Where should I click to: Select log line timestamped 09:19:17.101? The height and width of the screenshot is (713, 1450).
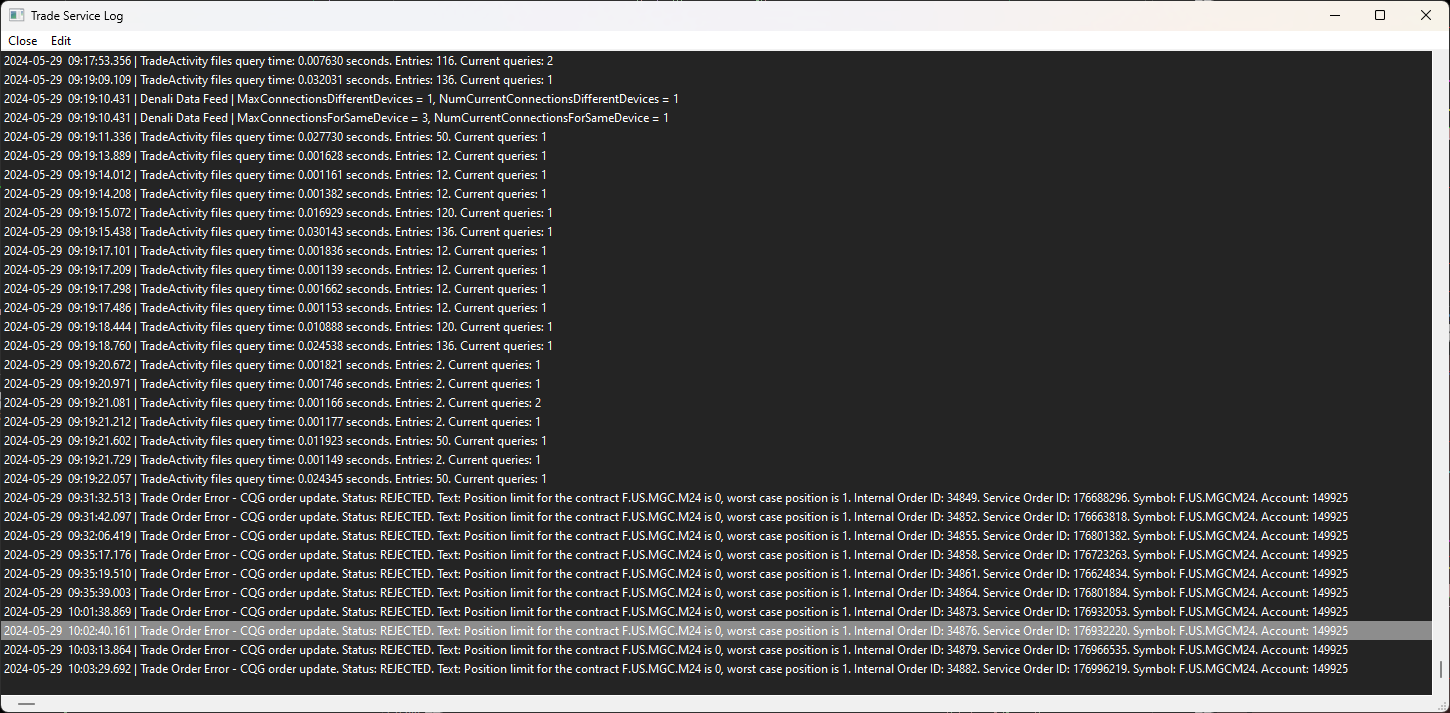(x=716, y=251)
